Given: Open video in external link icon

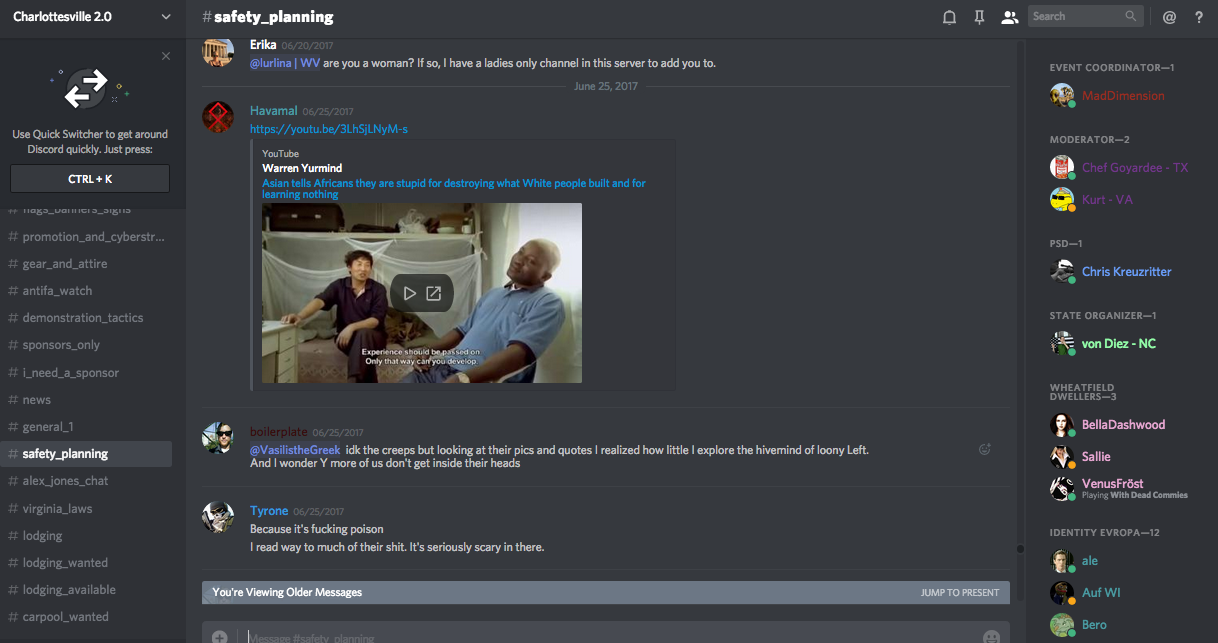Looking at the screenshot, I should click(x=434, y=293).
